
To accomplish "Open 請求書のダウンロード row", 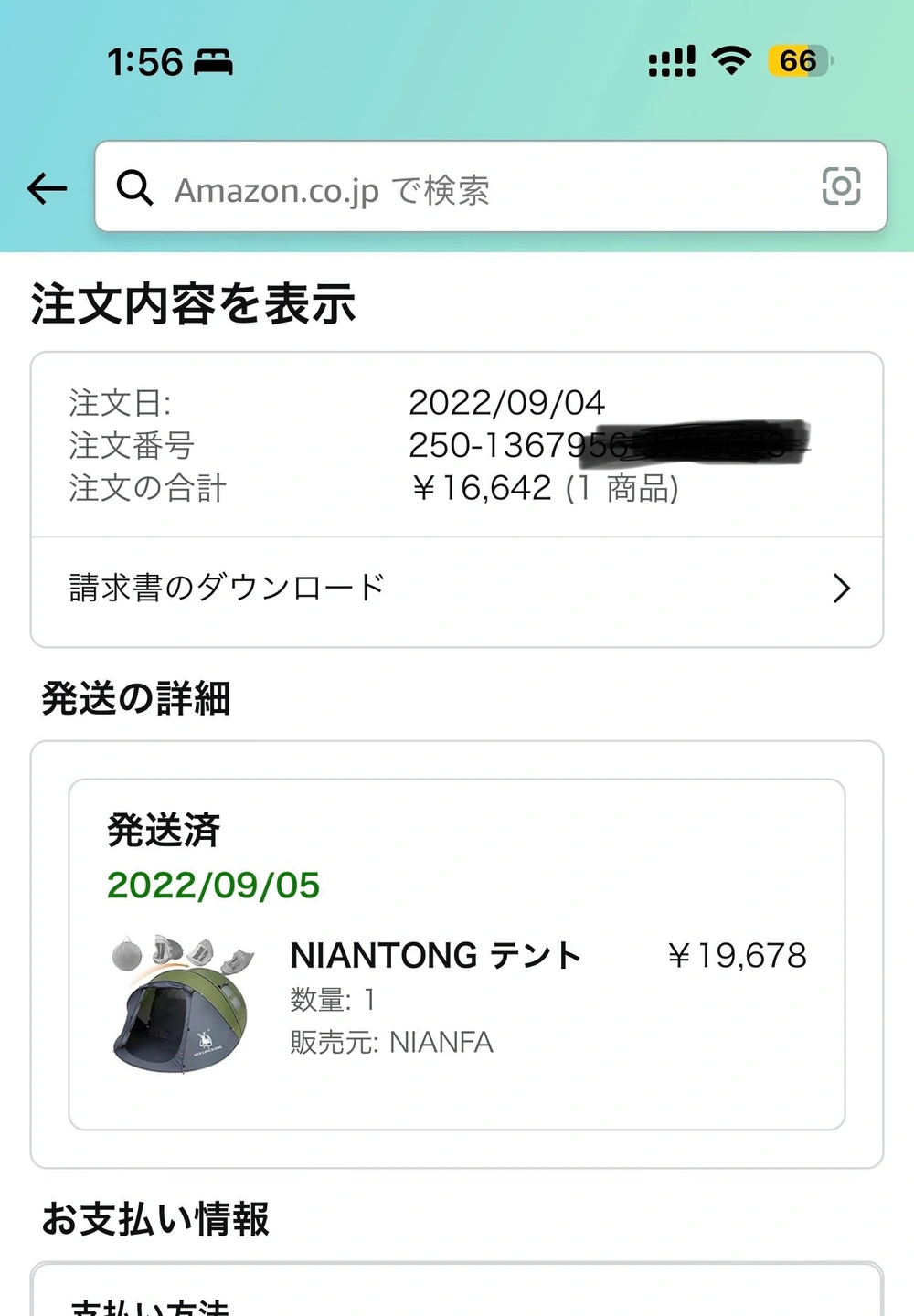I will click(x=457, y=589).
